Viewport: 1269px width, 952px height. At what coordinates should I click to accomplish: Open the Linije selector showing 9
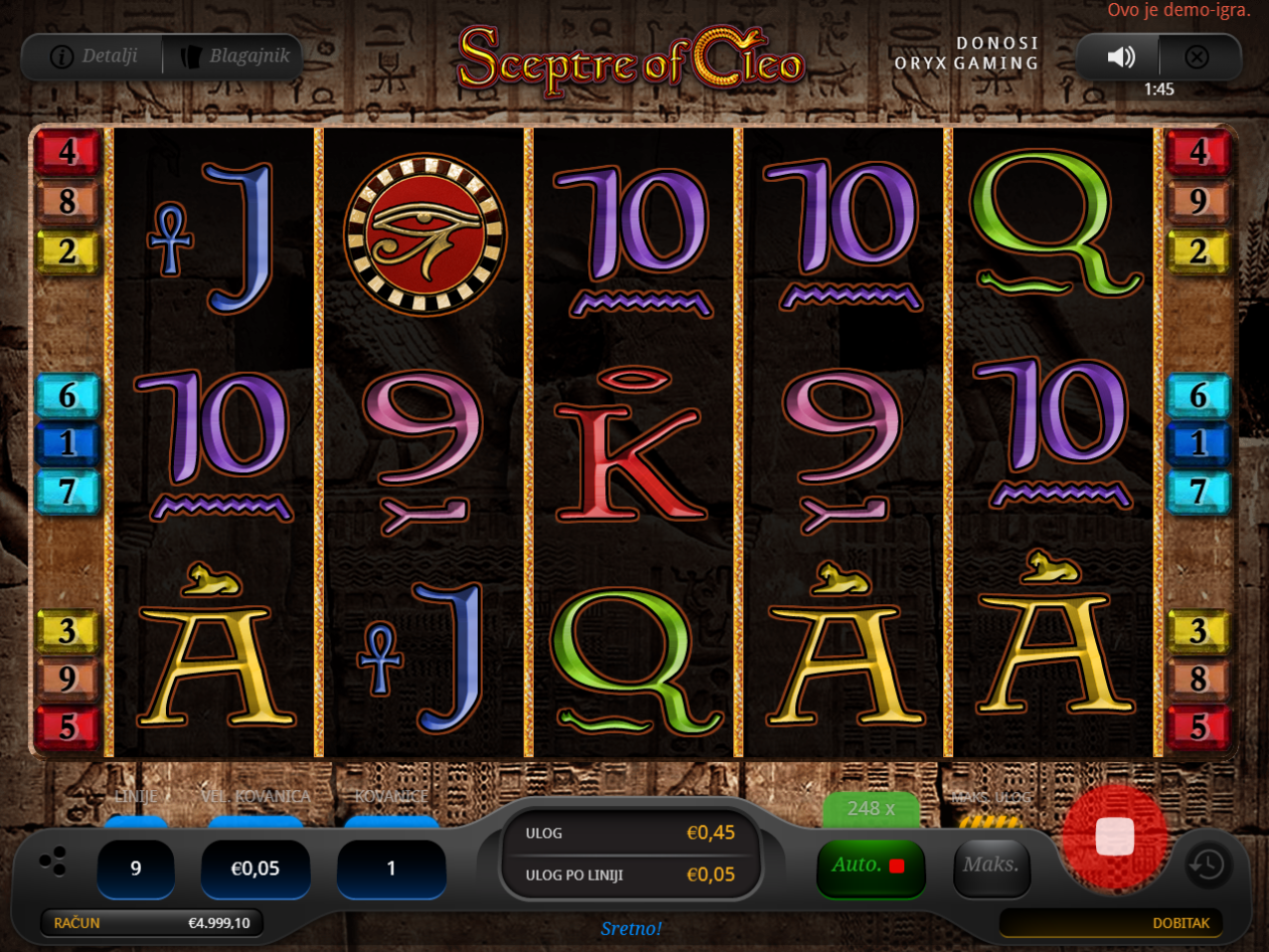[136, 869]
